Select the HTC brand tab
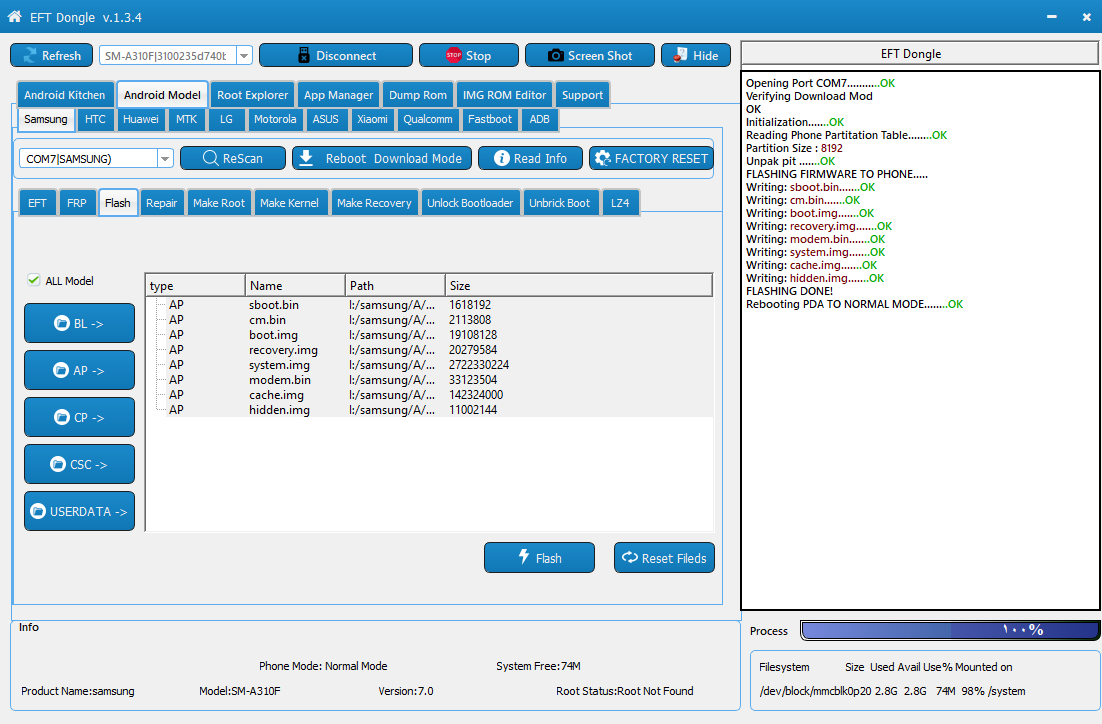Screen dimensions: 1102x724 click(95, 119)
